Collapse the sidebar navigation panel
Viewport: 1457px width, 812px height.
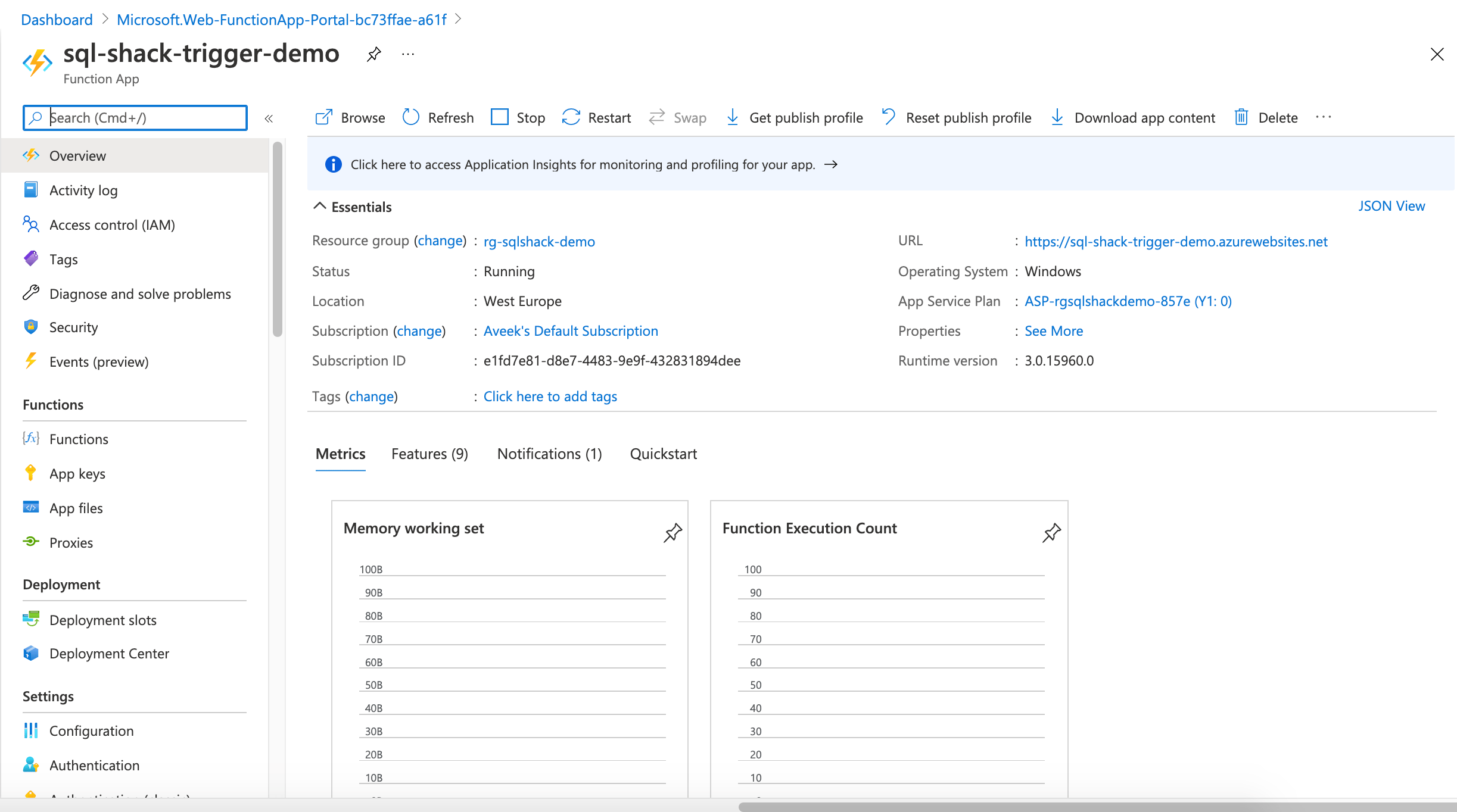(269, 118)
